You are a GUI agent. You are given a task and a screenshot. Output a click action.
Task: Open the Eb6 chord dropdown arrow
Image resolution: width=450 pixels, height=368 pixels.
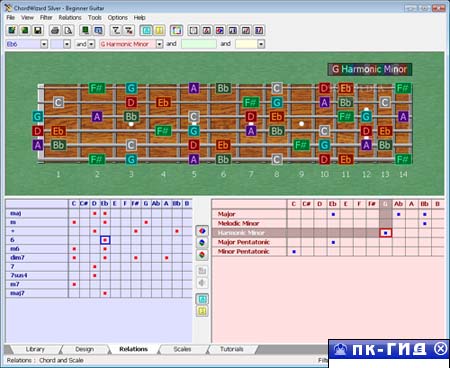pos(44,44)
